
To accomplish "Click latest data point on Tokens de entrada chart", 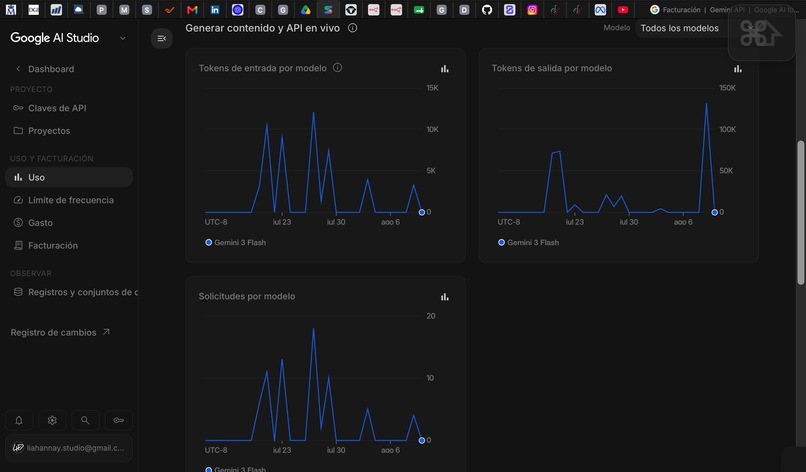I will pyautogui.click(x=422, y=212).
